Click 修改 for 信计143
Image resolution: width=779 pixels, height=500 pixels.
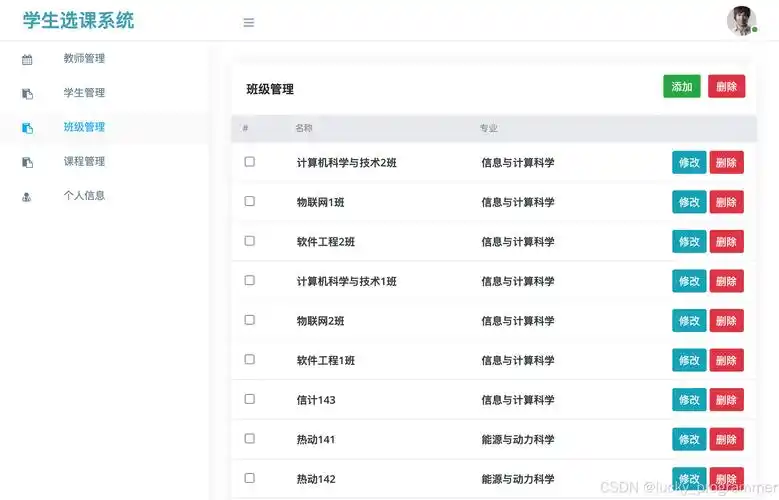pos(689,400)
